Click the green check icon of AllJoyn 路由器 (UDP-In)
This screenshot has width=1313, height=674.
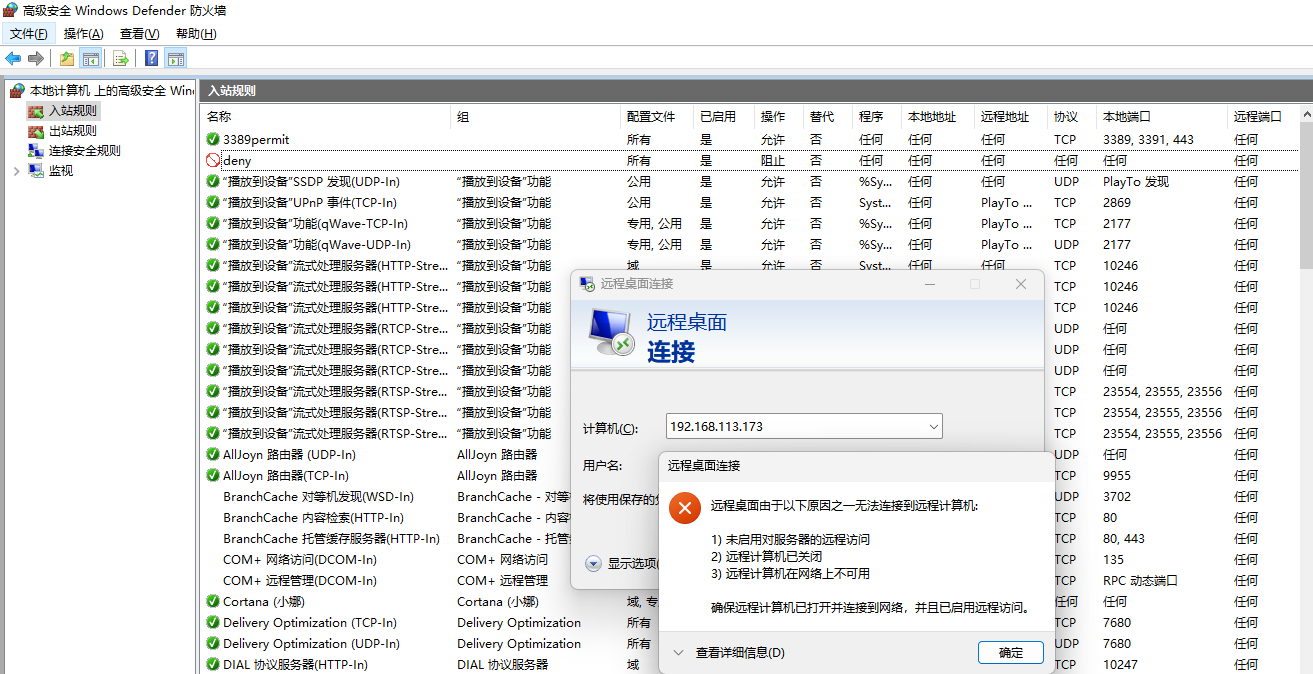pos(213,454)
